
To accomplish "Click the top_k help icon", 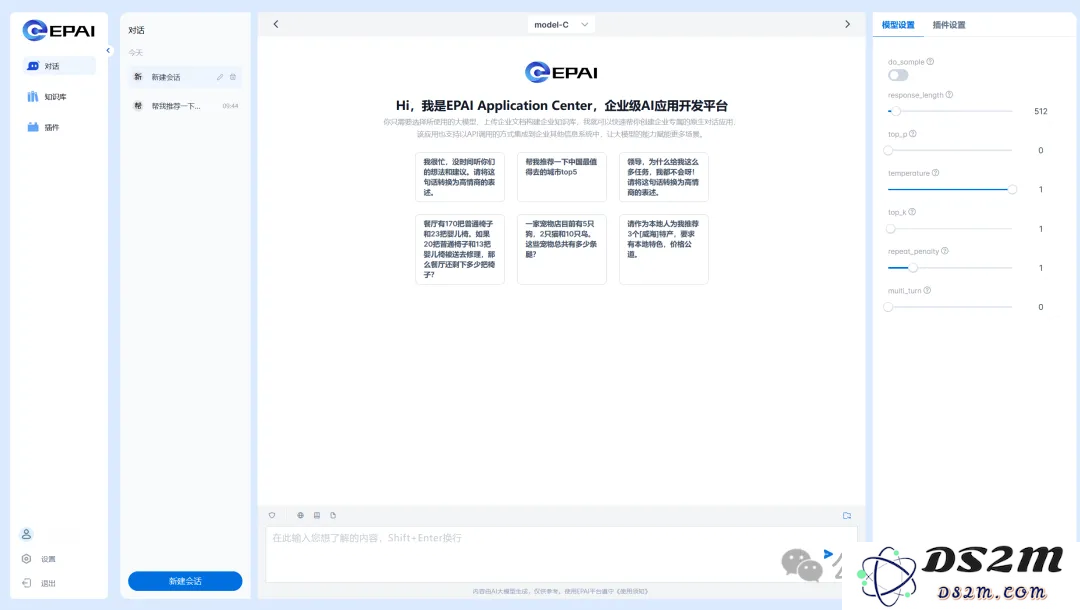I will click(x=912, y=212).
